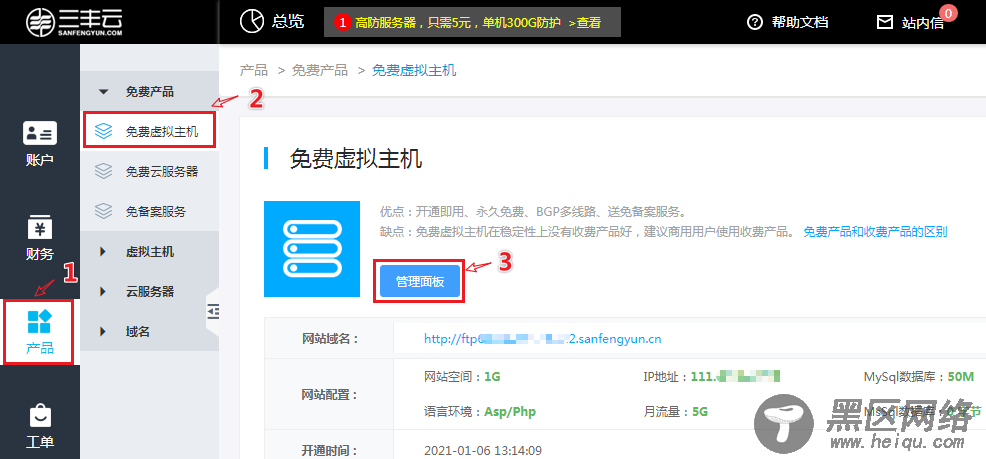
Task: Click the MySql数据库 50M value
Action: pos(961,377)
